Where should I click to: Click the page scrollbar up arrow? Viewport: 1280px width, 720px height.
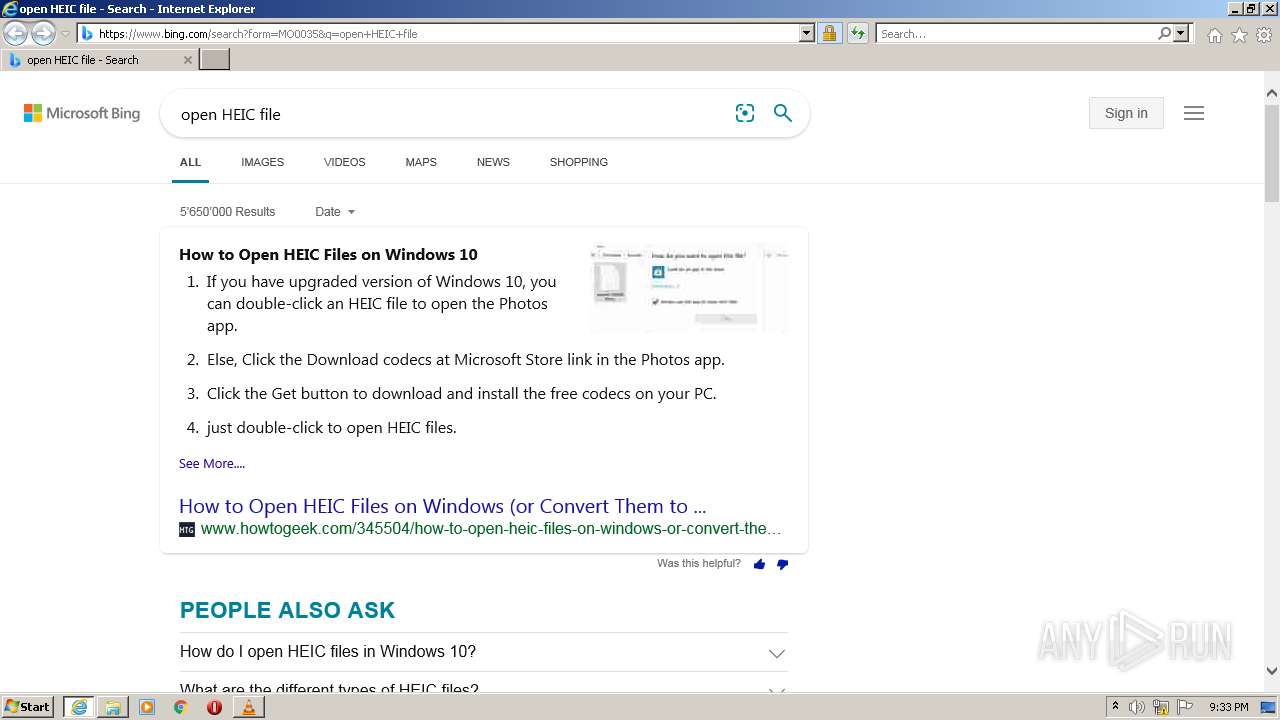point(1272,94)
